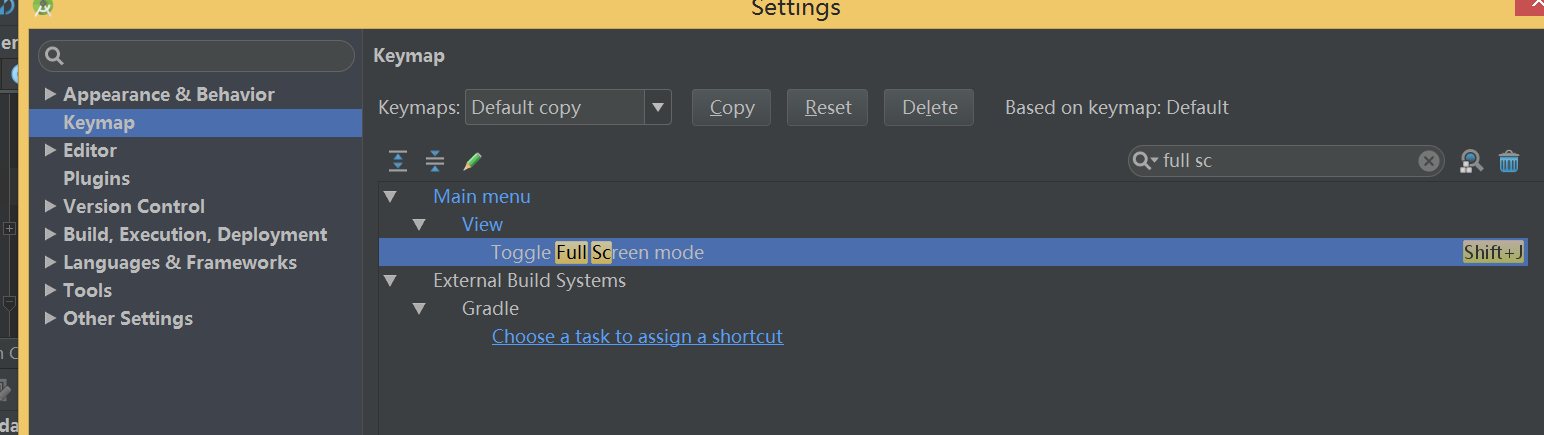This screenshot has width=1544, height=435.
Task: Collapse the View tree node
Action: coord(418,225)
